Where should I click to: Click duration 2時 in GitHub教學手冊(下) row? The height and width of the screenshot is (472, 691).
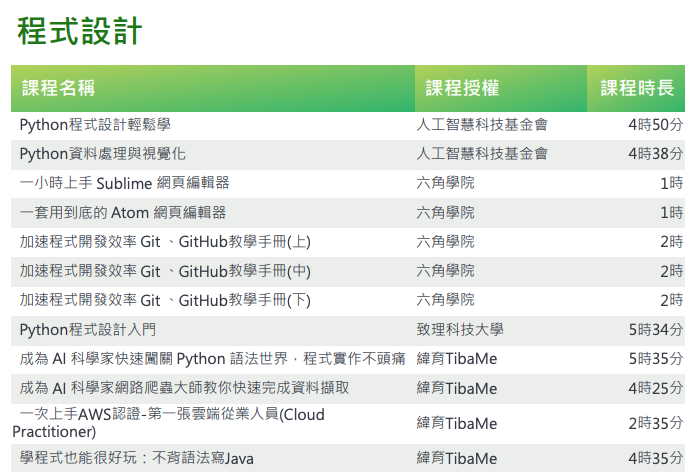tap(672, 301)
